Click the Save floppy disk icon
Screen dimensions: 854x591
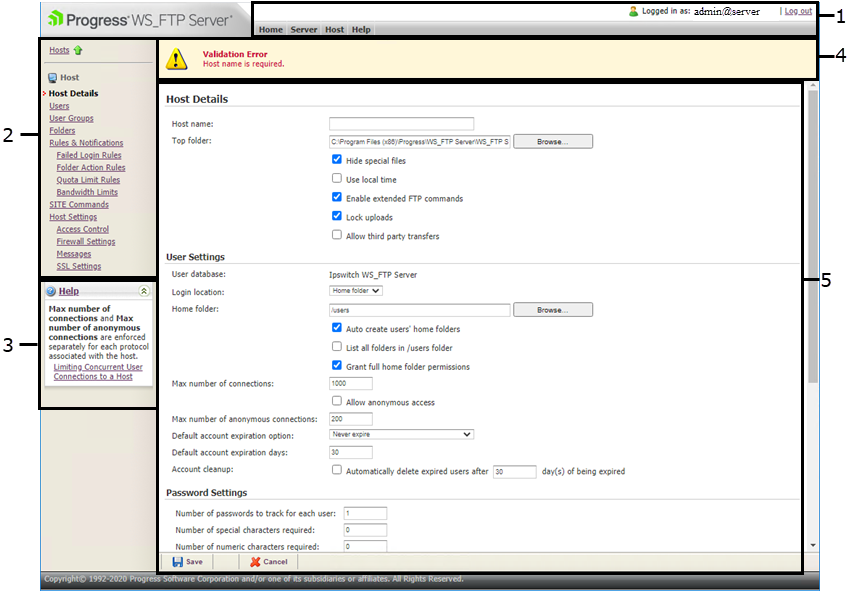178,562
